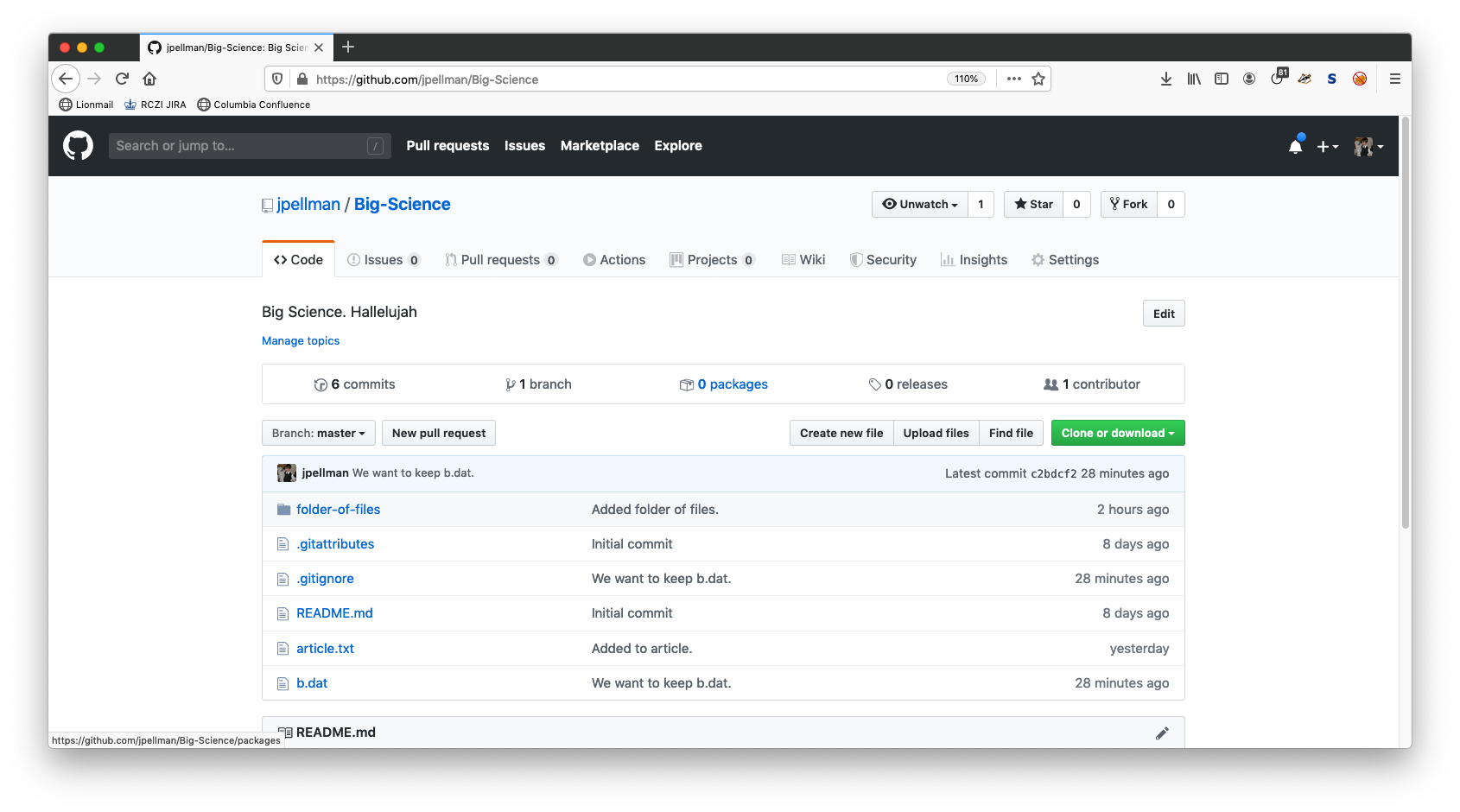Open a new browser tab with plus

pos(348,47)
